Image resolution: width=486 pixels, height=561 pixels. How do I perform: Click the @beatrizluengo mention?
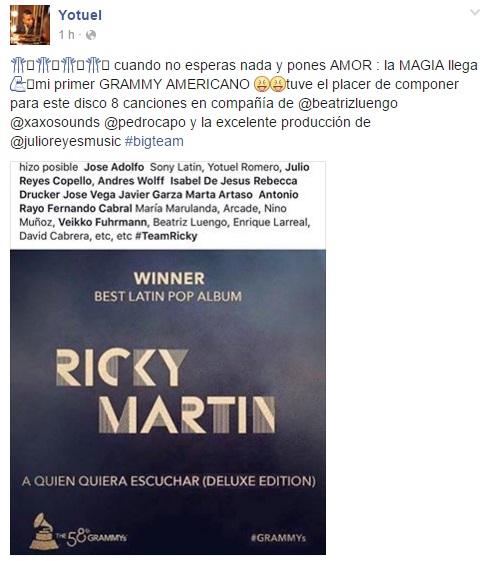(348, 103)
